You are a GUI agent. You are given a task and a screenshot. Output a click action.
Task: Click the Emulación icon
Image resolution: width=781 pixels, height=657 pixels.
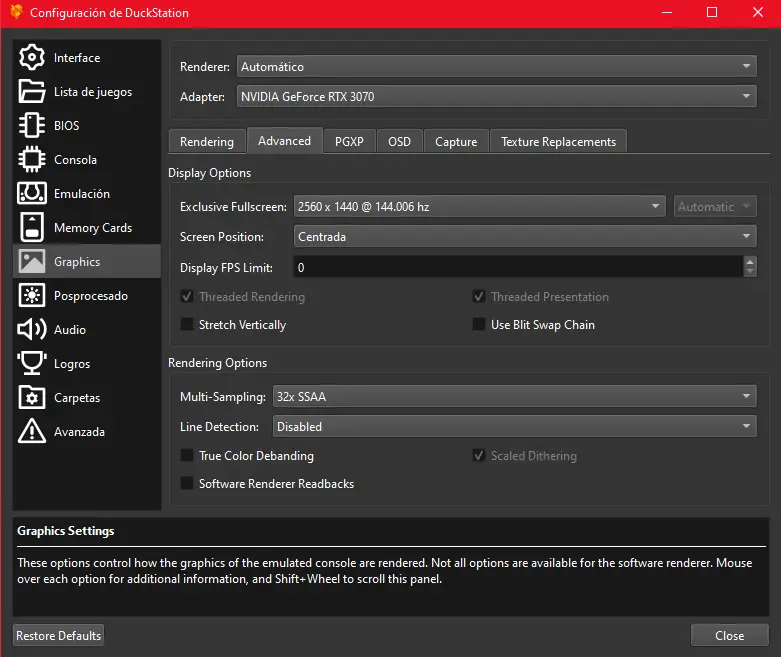[31, 193]
